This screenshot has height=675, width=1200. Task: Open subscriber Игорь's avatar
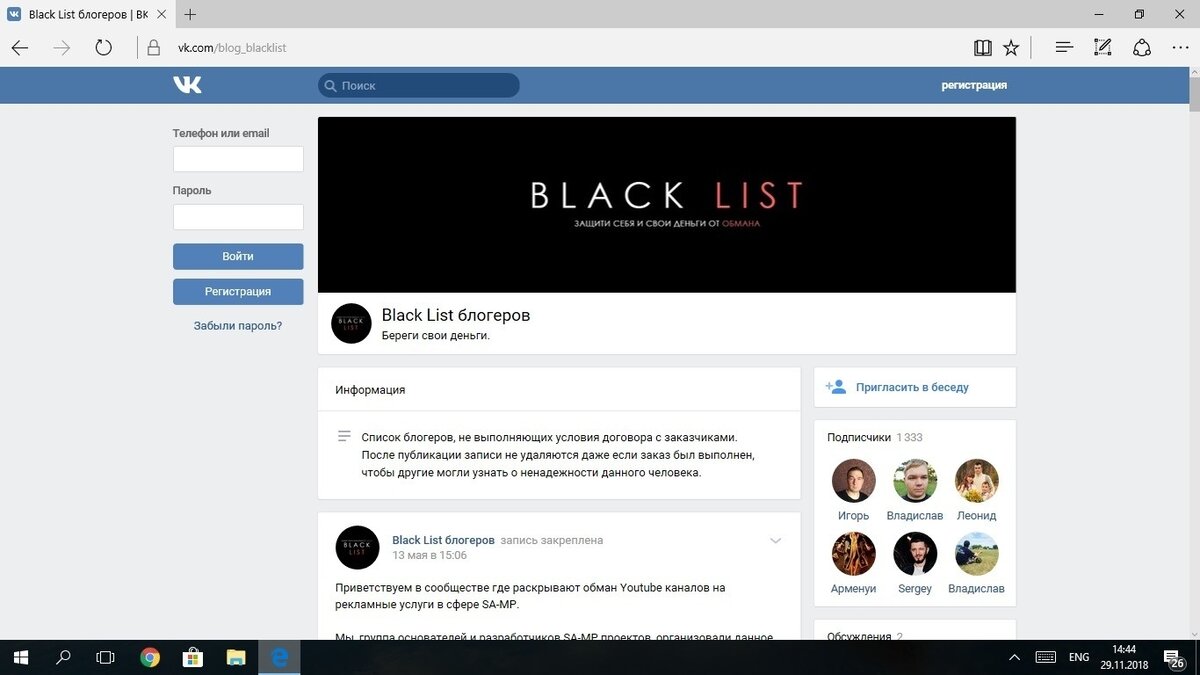click(x=854, y=481)
